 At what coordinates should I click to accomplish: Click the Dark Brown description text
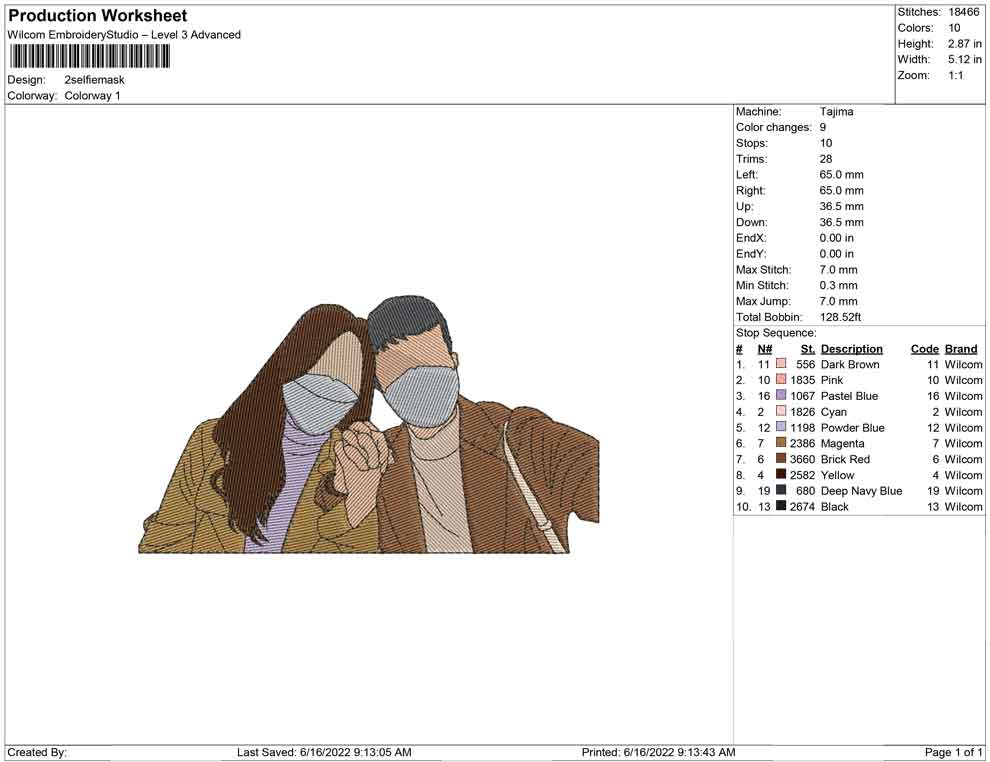(850, 364)
